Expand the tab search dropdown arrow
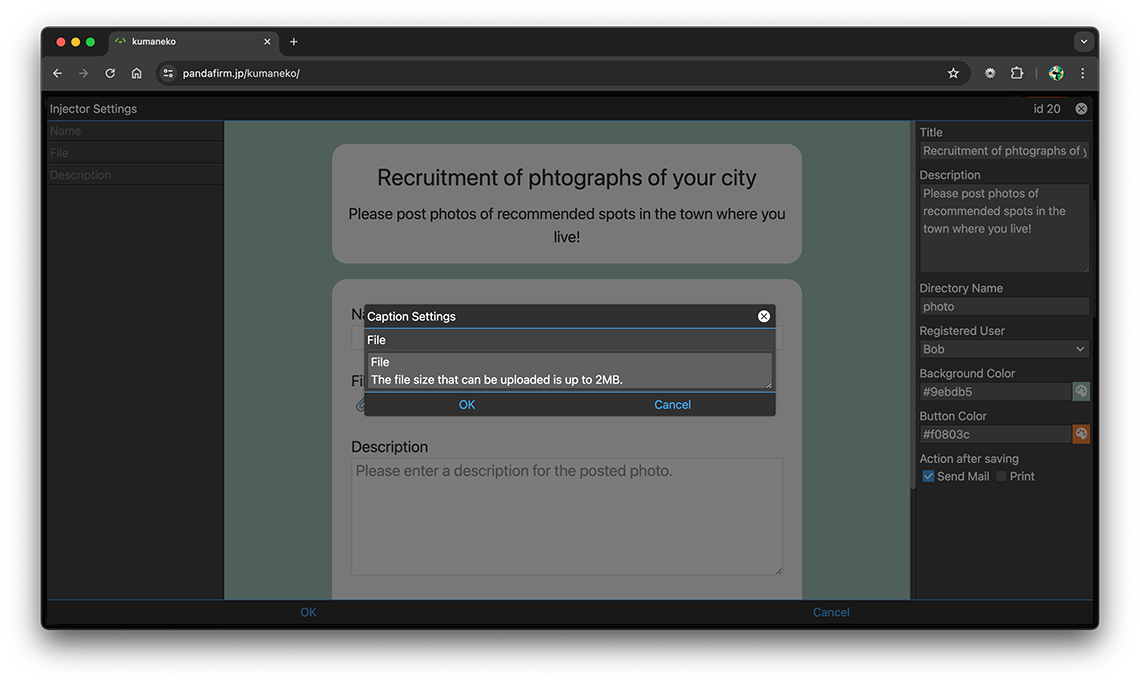Image resolution: width=1140 pixels, height=683 pixels. pyautogui.click(x=1083, y=42)
